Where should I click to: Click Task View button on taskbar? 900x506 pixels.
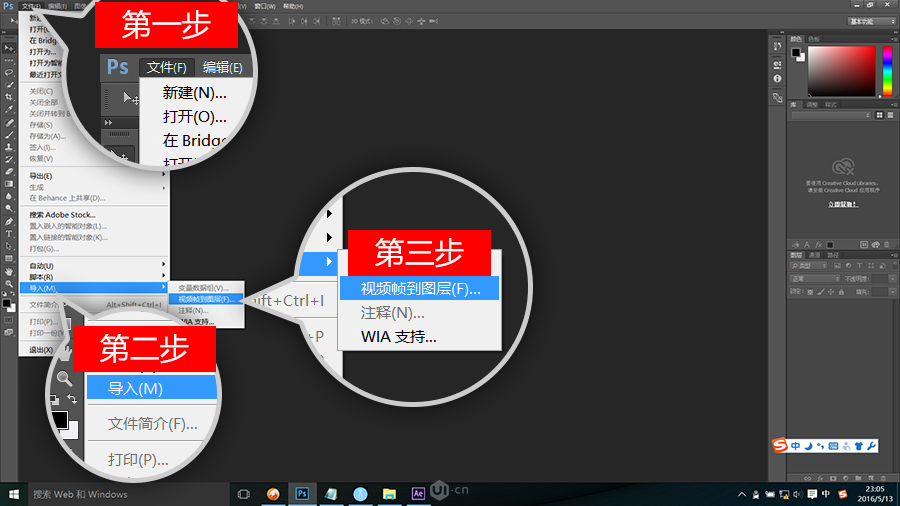click(x=244, y=494)
